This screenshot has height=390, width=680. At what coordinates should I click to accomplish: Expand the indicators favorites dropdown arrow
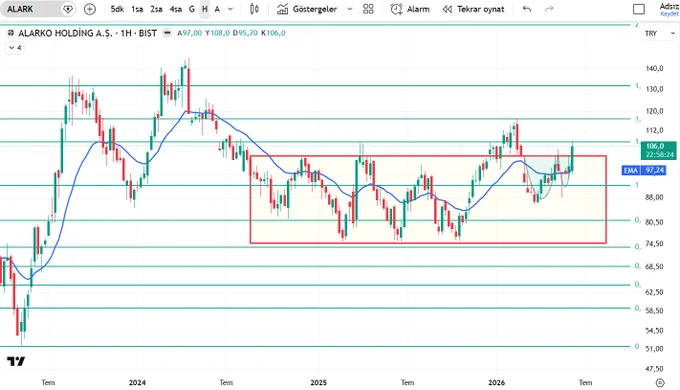click(x=350, y=9)
